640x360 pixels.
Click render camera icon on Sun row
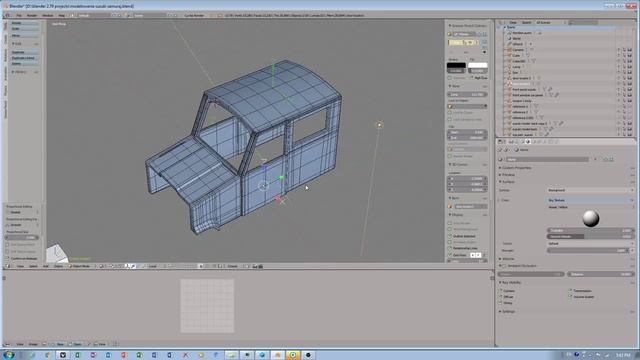click(x=630, y=72)
